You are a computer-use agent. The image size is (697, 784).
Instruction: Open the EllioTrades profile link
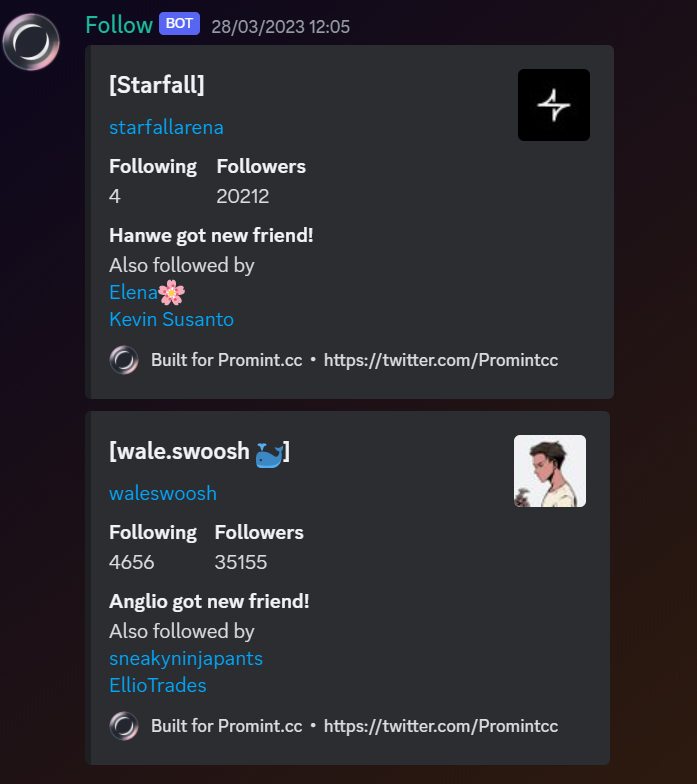point(158,685)
